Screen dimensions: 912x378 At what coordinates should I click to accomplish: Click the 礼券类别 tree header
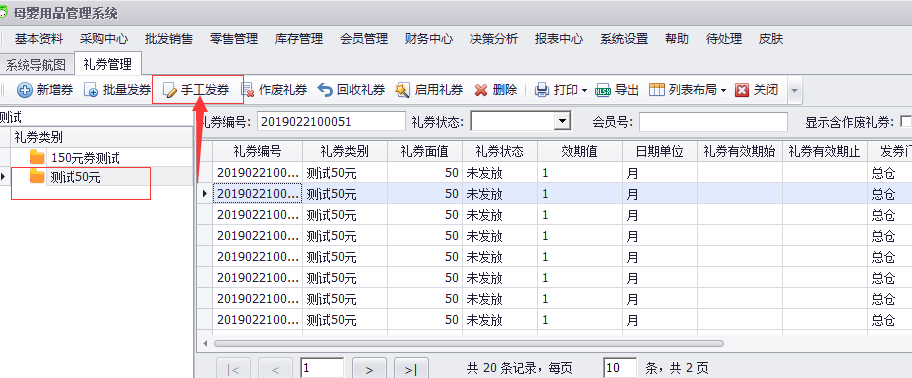(101, 137)
